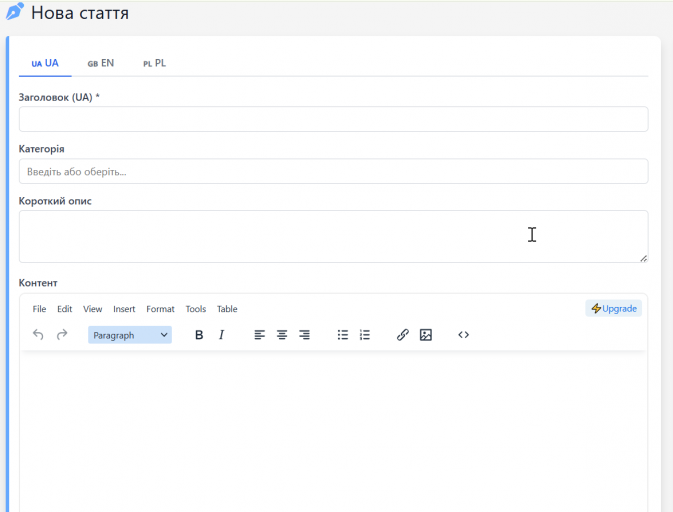This screenshot has height=512, width=673.
Task: Insert image icon in toolbar
Action: (x=425, y=335)
